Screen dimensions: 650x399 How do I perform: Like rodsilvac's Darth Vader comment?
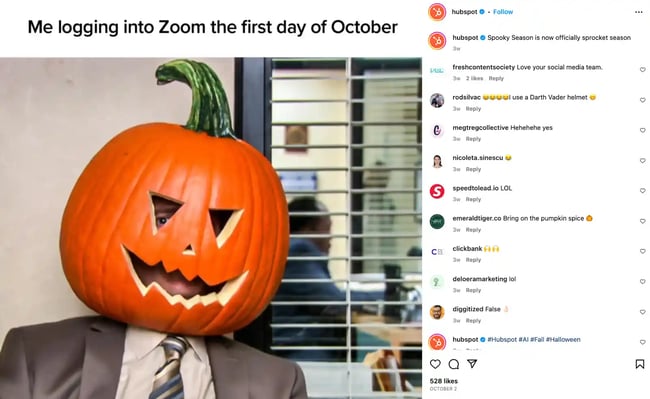point(642,100)
